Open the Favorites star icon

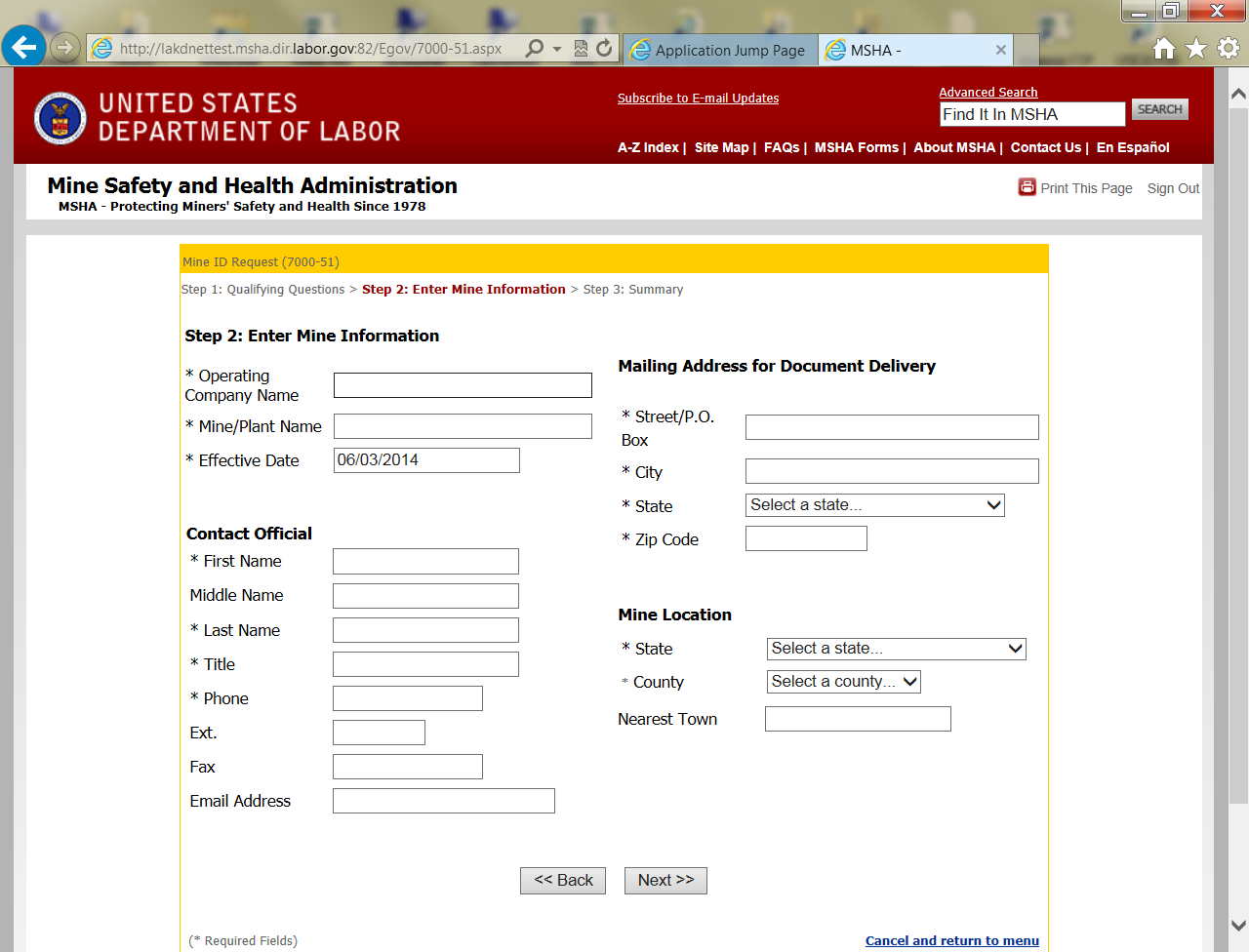click(1195, 48)
